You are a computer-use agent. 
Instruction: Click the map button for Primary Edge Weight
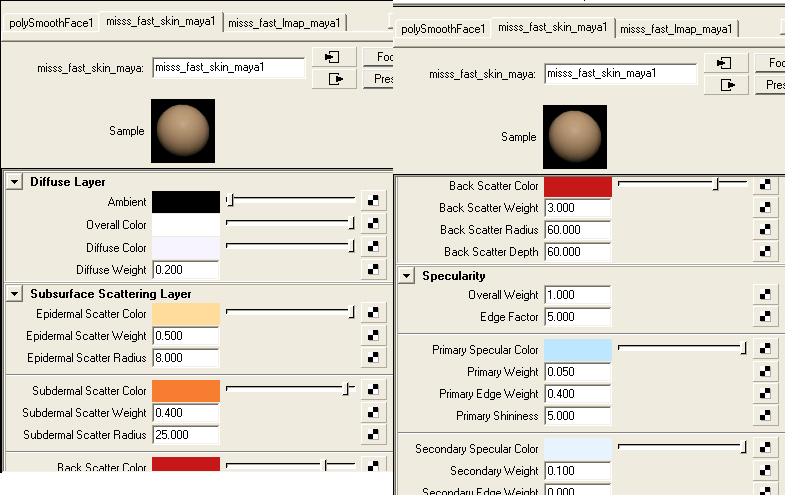765,394
